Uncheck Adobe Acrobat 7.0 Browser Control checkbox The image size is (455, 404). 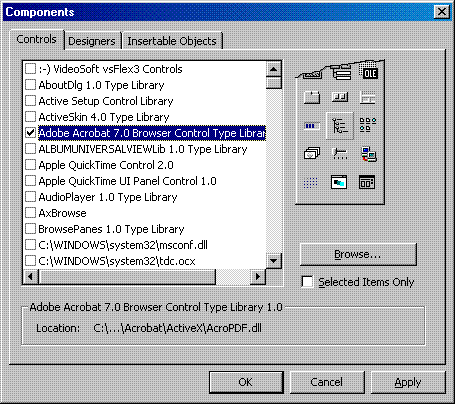coord(30,133)
